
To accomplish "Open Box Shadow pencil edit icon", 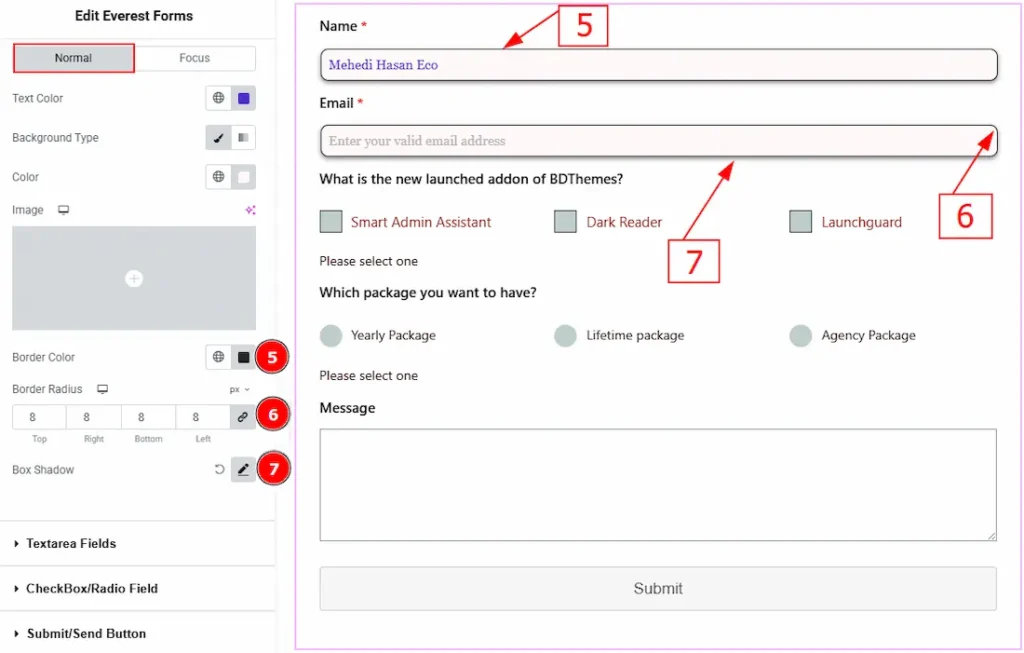I will pyautogui.click(x=243, y=469).
